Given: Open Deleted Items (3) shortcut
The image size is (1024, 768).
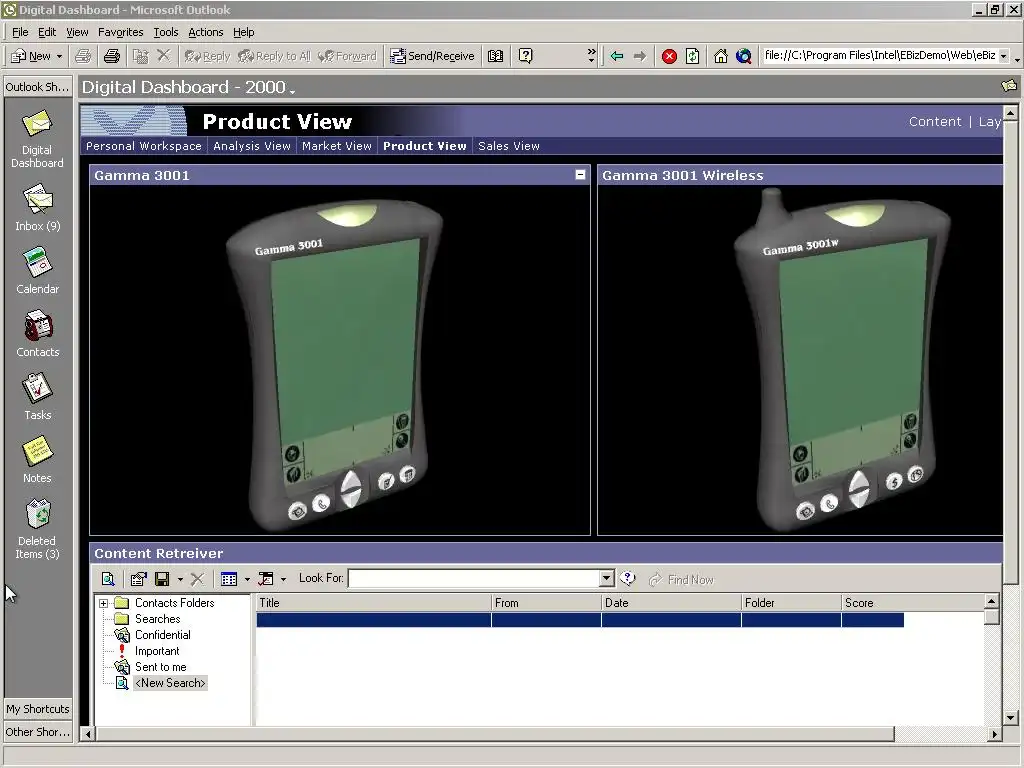Looking at the screenshot, I should 37,530.
